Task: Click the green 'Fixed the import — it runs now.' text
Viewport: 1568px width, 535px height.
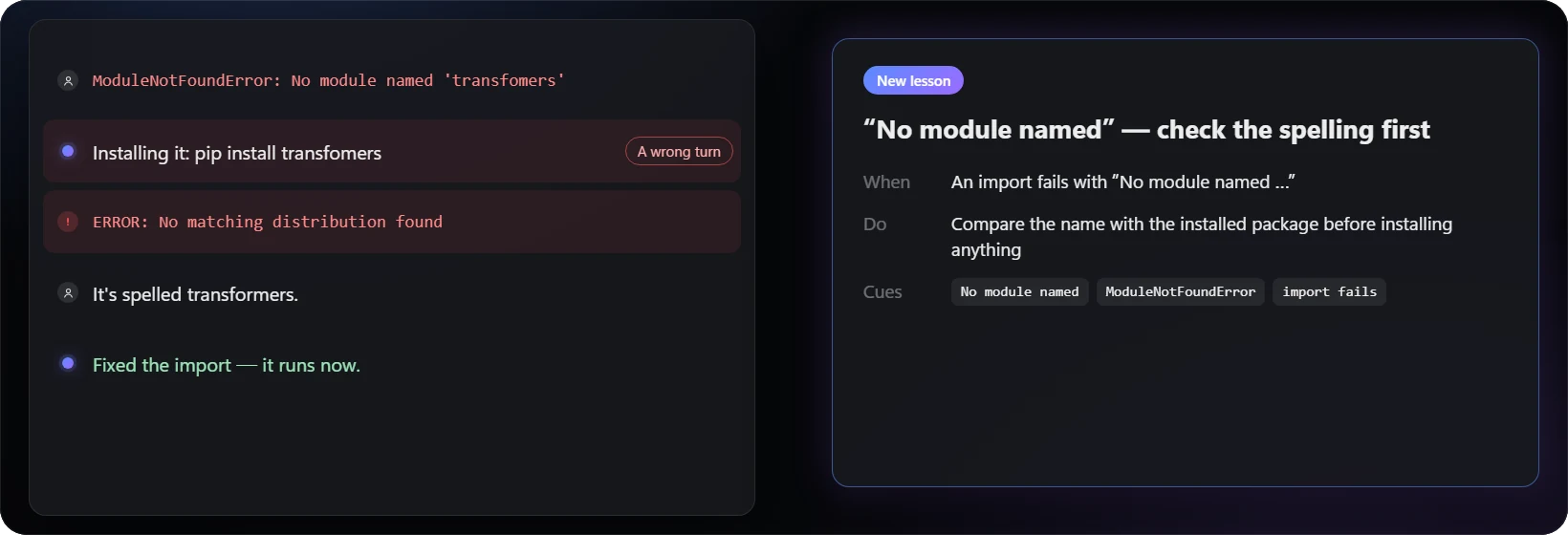Action: (x=226, y=365)
